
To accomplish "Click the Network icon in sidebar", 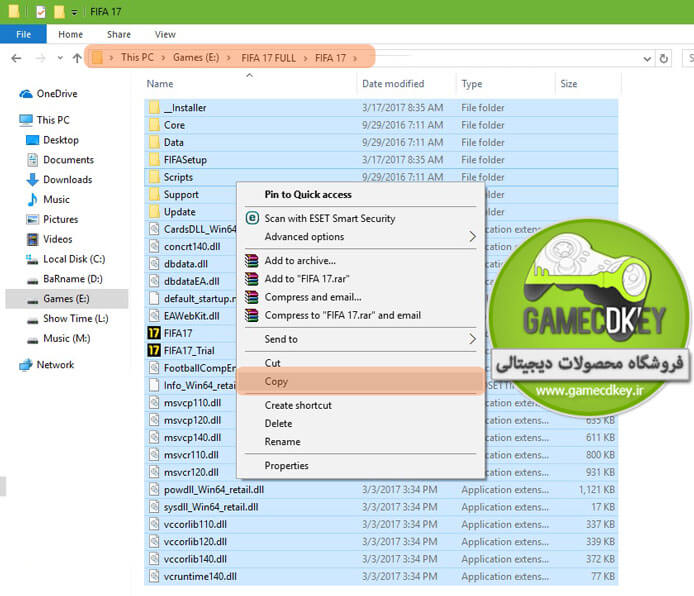I will (26, 365).
